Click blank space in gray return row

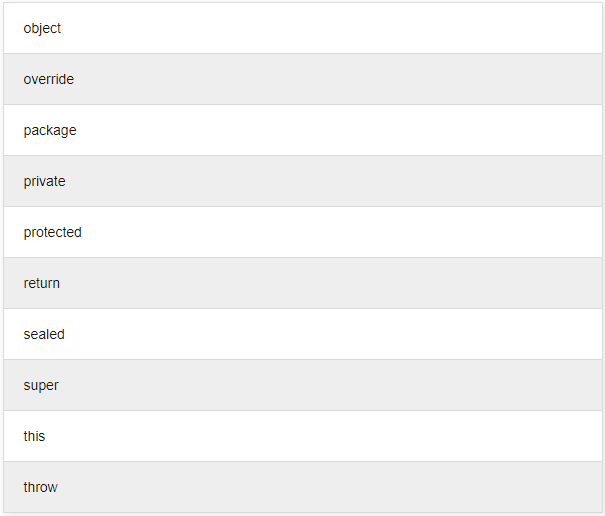point(350,283)
